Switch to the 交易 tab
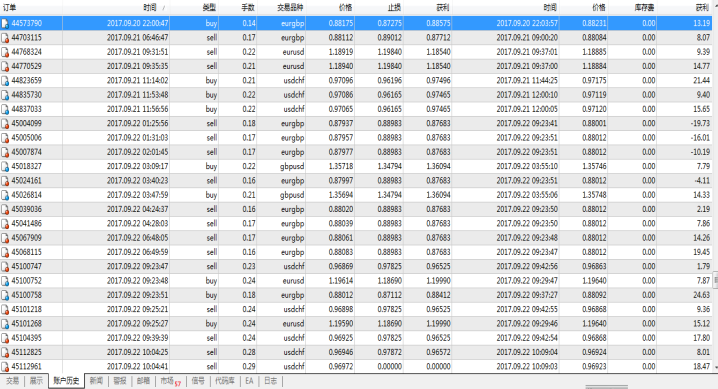 (12, 381)
